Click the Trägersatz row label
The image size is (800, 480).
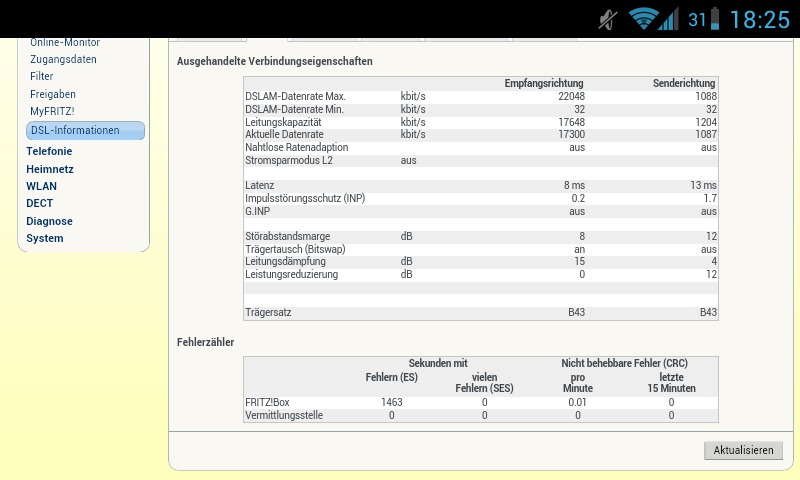pyautogui.click(x=268, y=312)
